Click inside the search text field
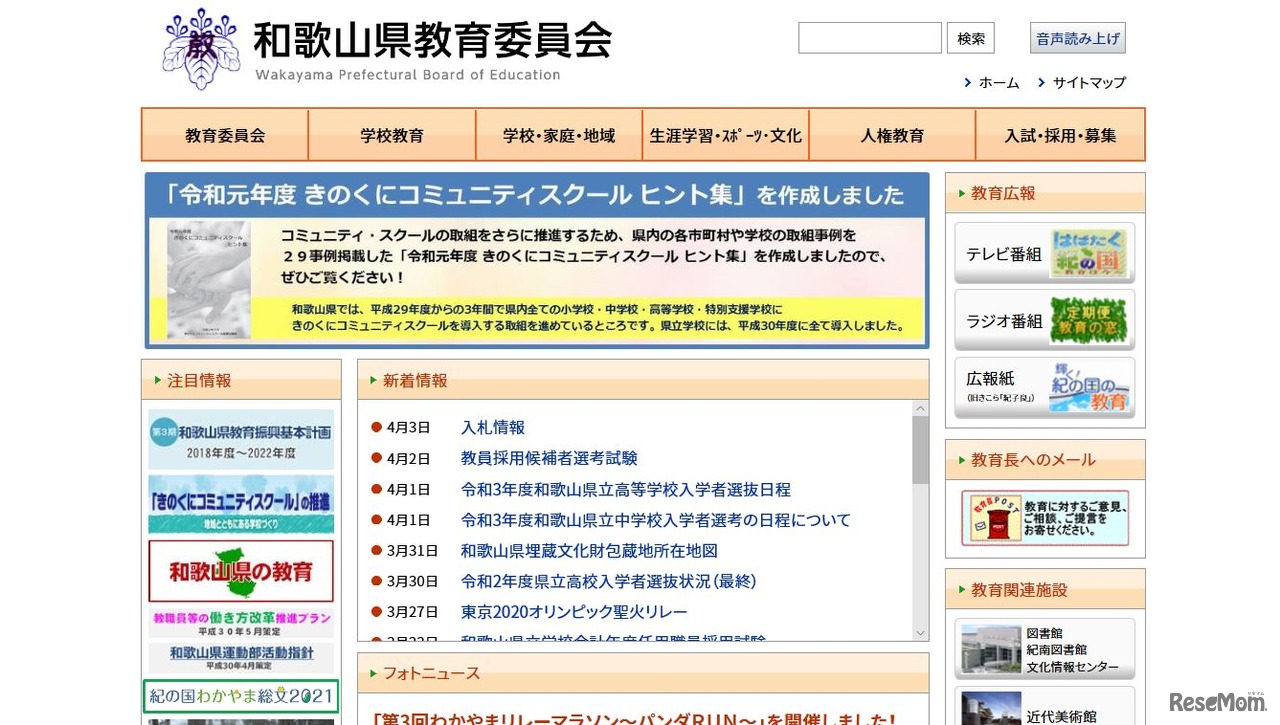The image size is (1280, 725). point(869,38)
